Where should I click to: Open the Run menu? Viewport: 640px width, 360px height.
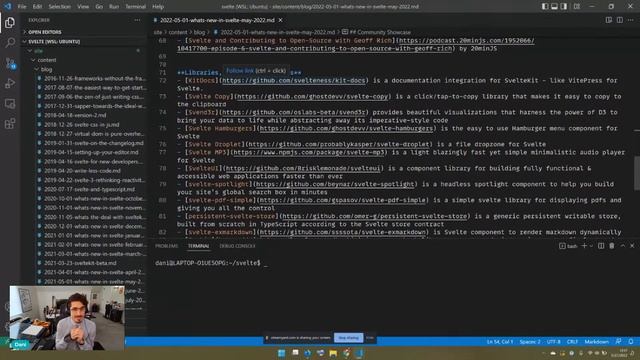[x=114, y=7]
